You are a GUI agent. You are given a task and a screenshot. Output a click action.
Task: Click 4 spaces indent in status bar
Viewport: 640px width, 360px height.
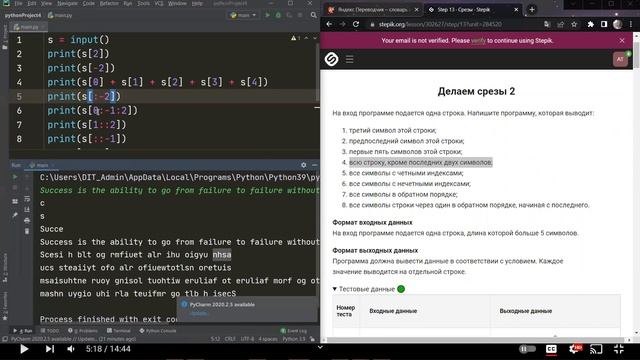coord(268,339)
